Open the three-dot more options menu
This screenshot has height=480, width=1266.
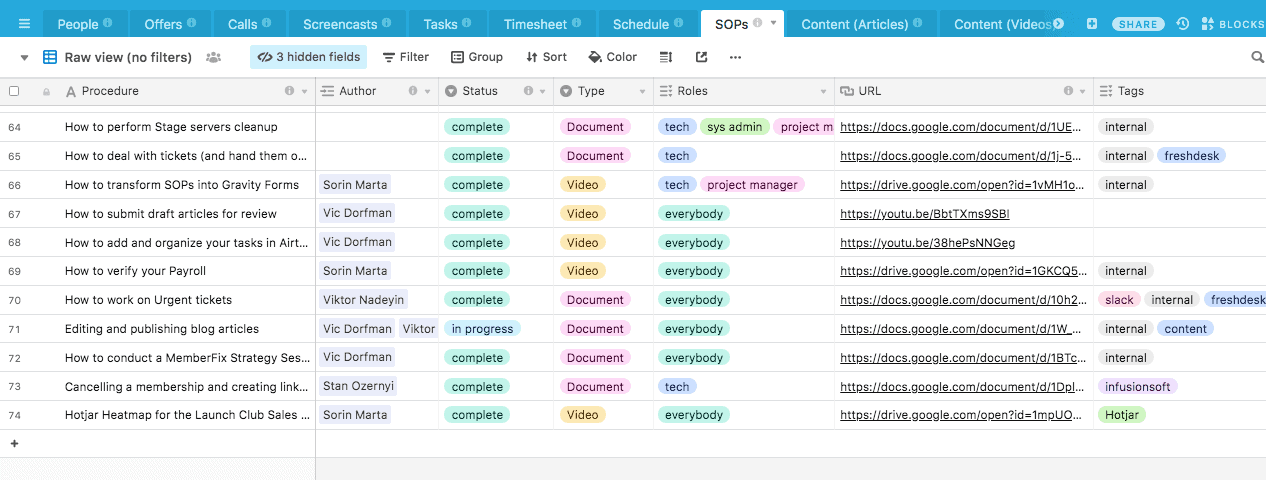[x=736, y=58]
